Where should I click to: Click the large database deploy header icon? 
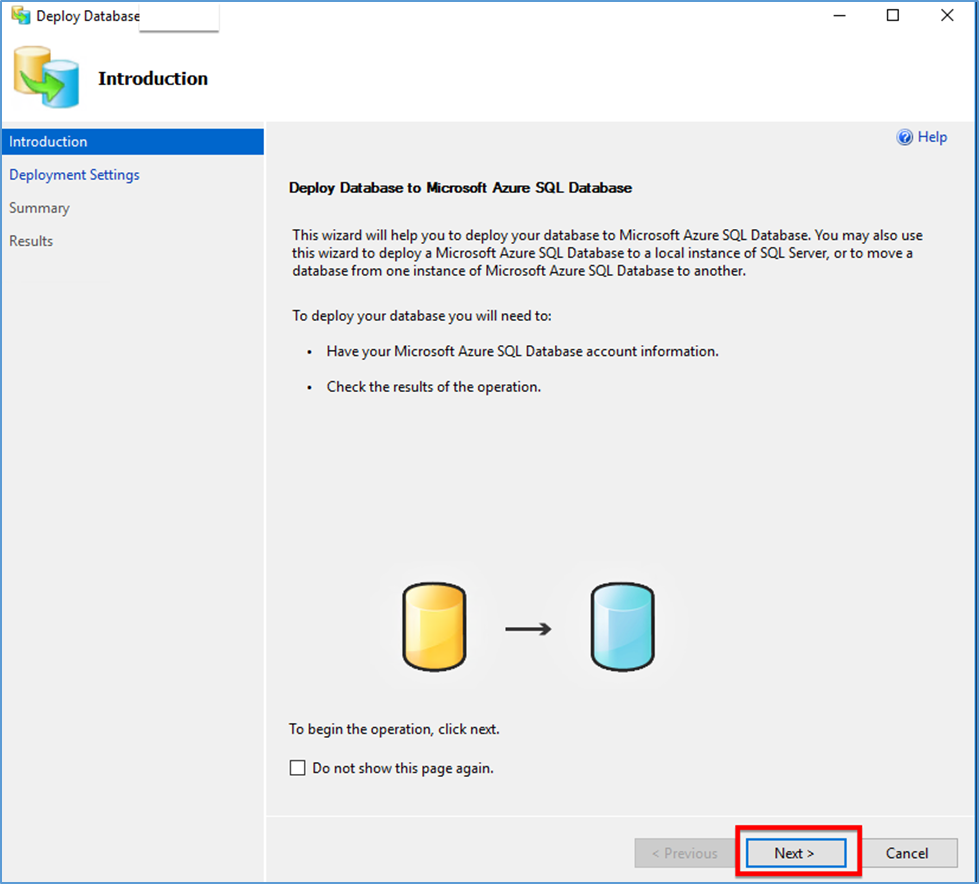(x=46, y=76)
